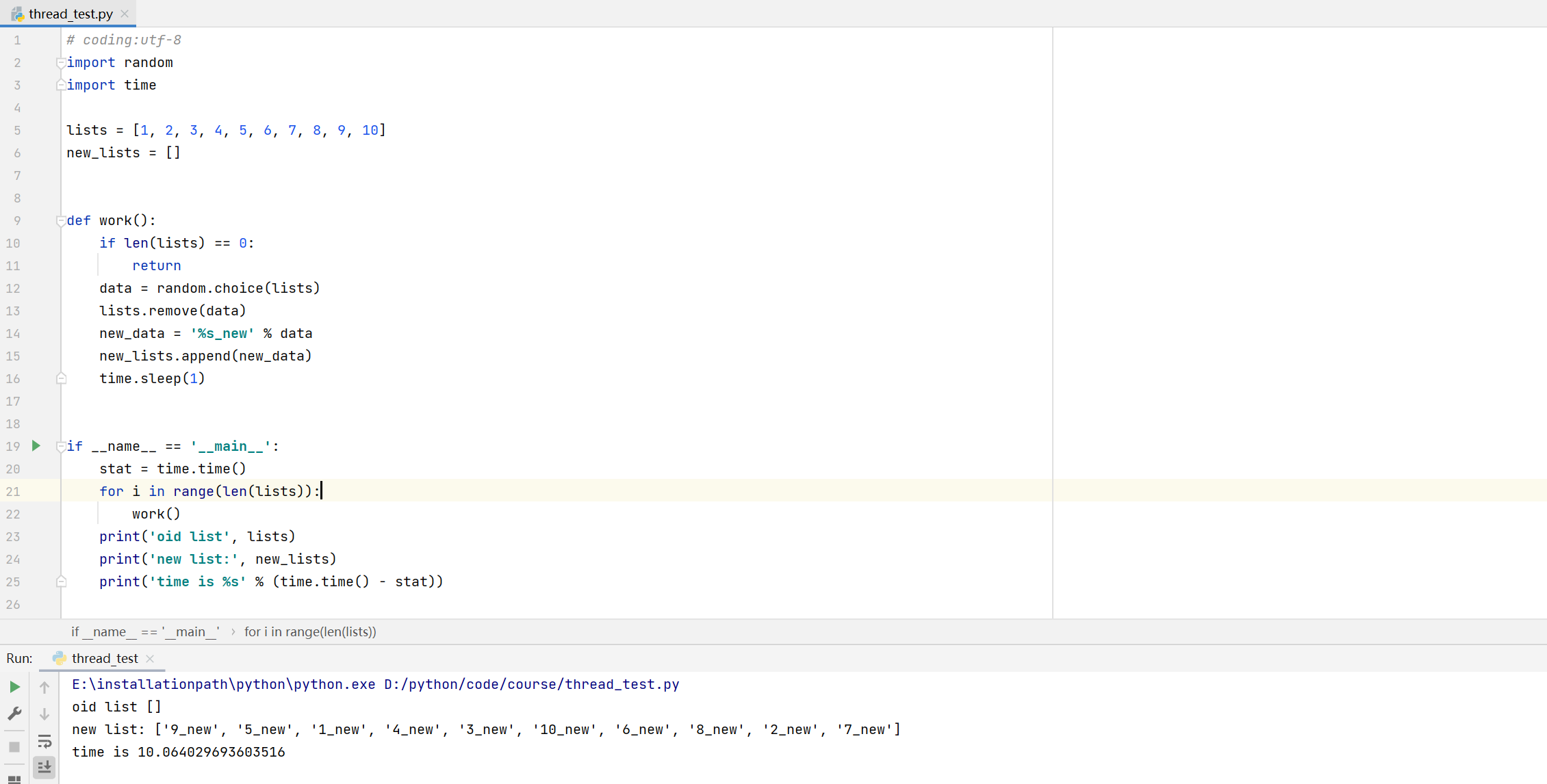Click console 'new list:' output line
Screen dimensions: 1547x784
click(x=487, y=729)
